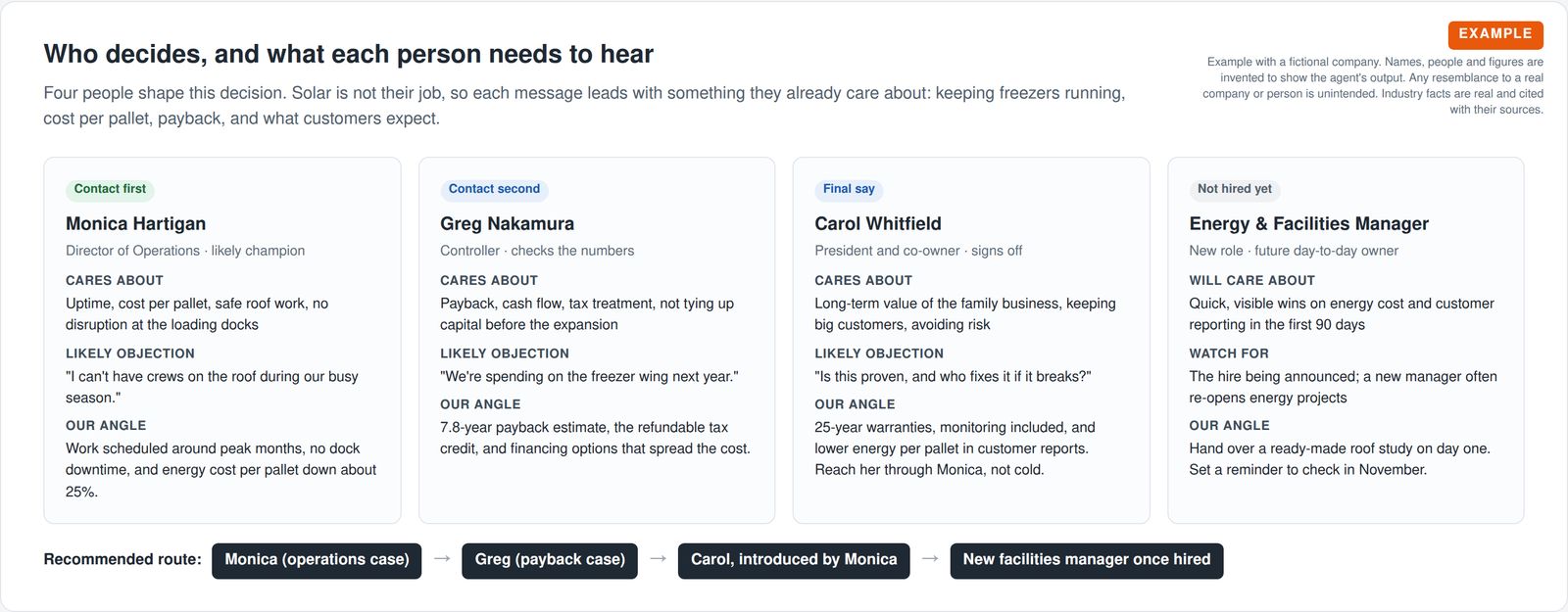Select the Contact first tag

tap(110, 189)
